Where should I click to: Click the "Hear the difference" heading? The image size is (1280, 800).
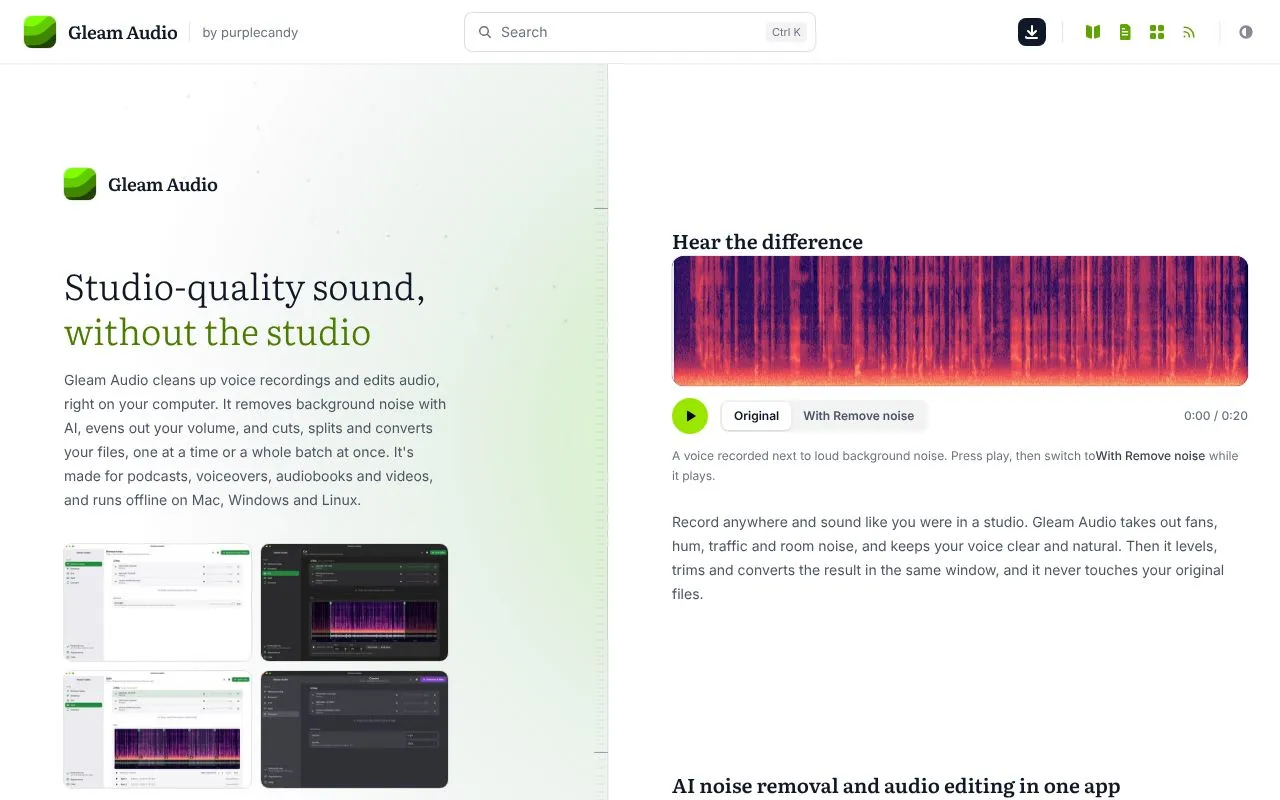[x=767, y=242]
